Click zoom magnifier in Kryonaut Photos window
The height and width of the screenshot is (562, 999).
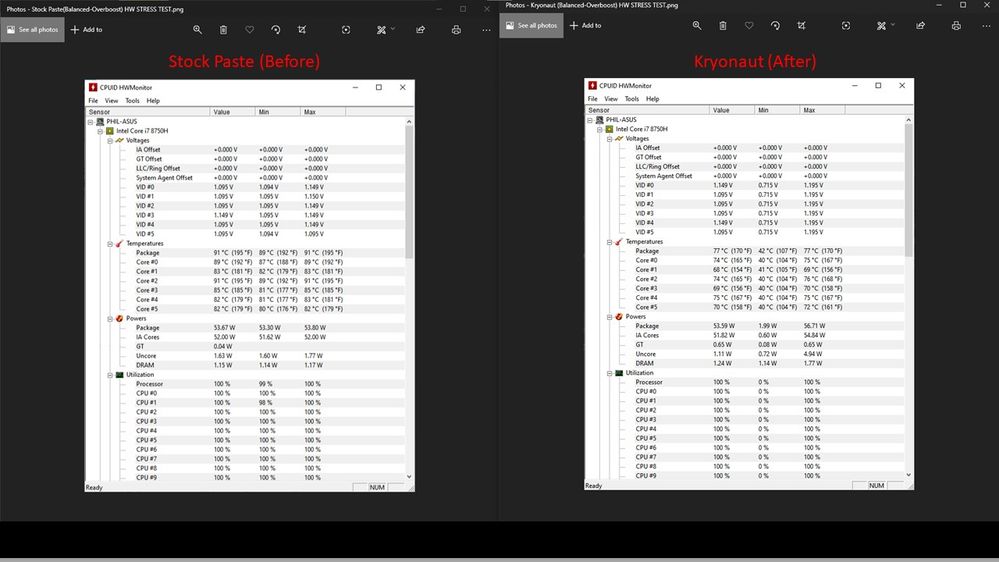[697, 25]
